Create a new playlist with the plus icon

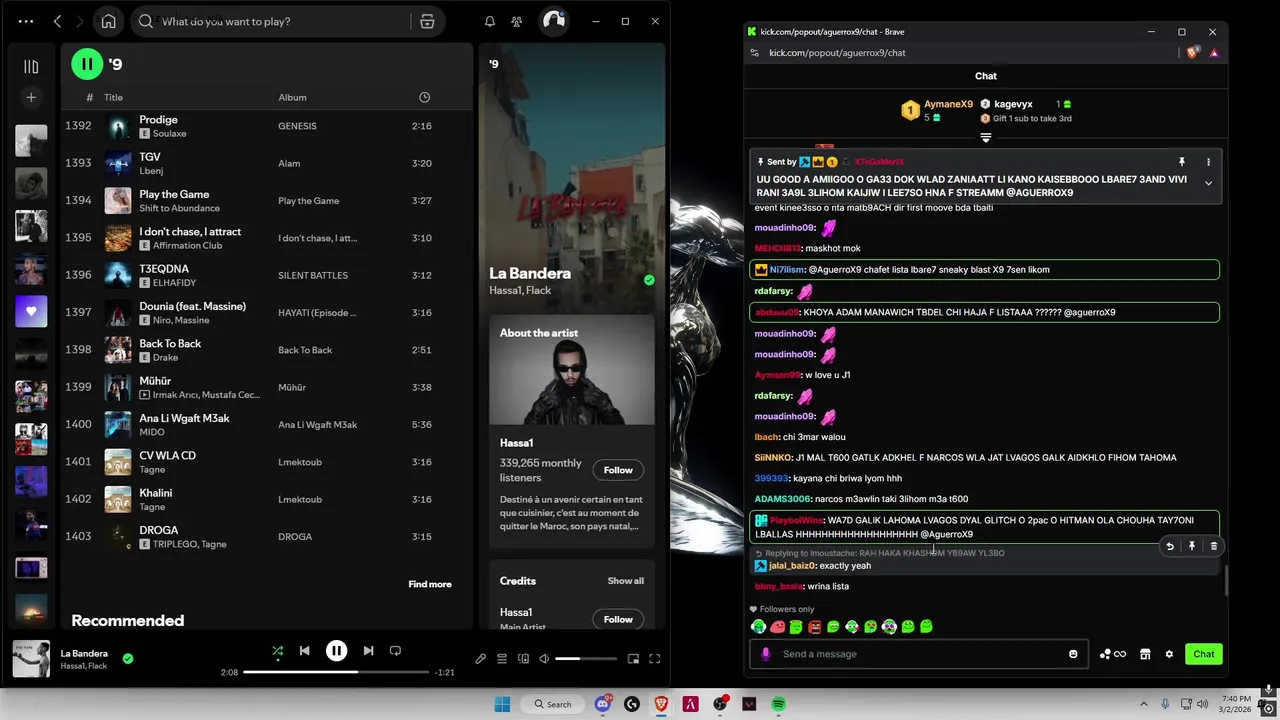(x=31, y=97)
